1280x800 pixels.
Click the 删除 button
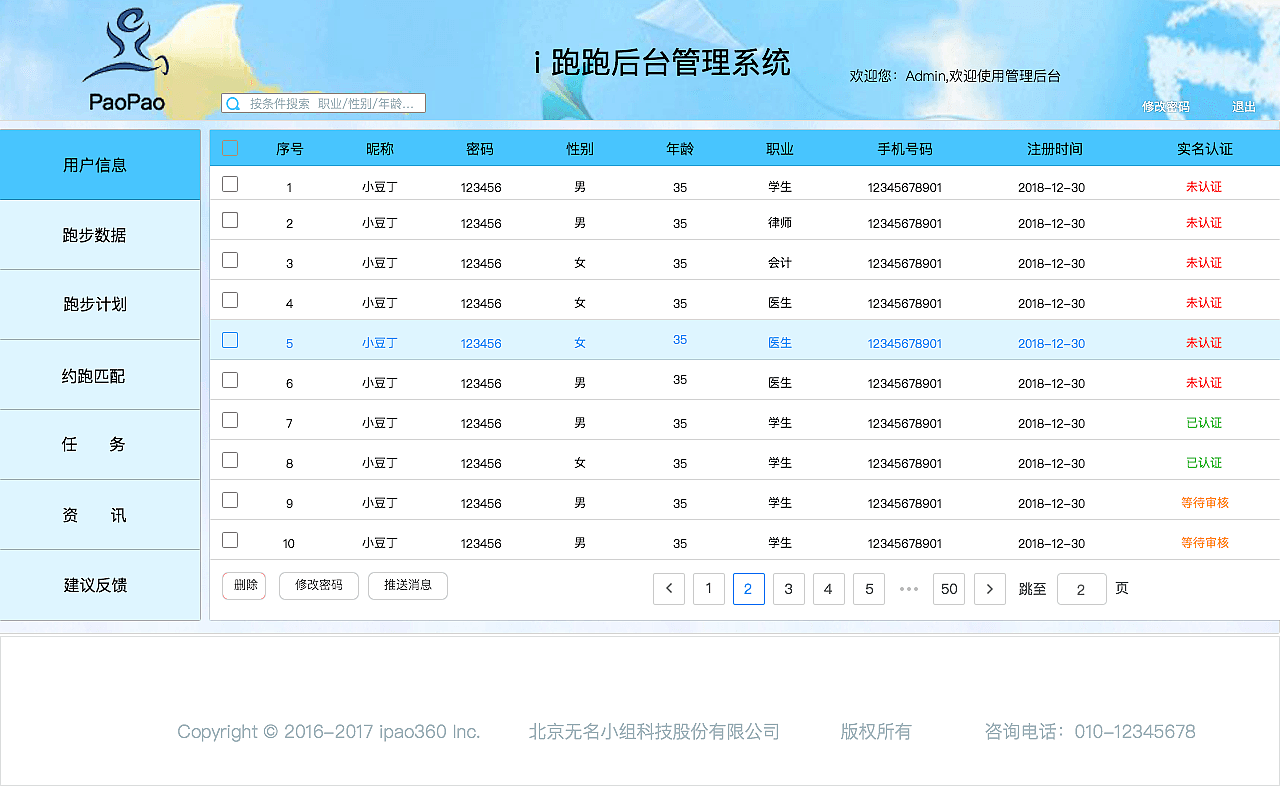(x=243, y=586)
